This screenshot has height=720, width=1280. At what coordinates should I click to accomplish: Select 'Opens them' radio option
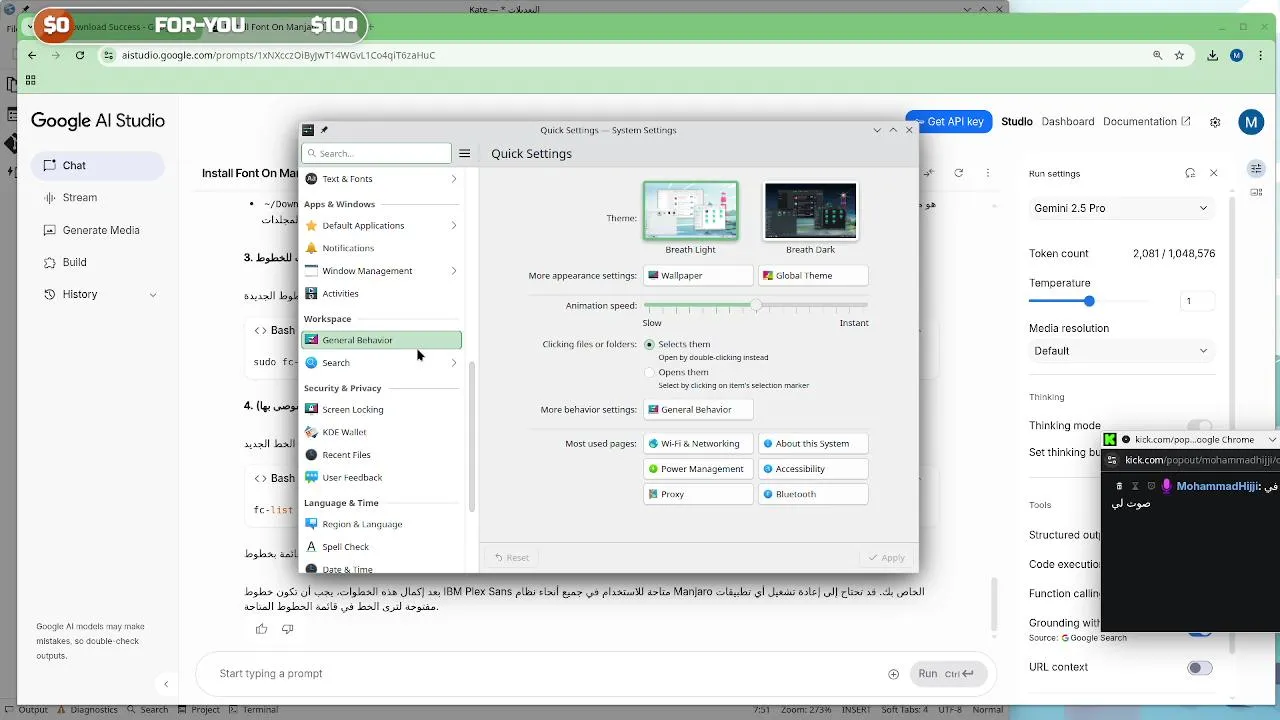pyautogui.click(x=649, y=372)
